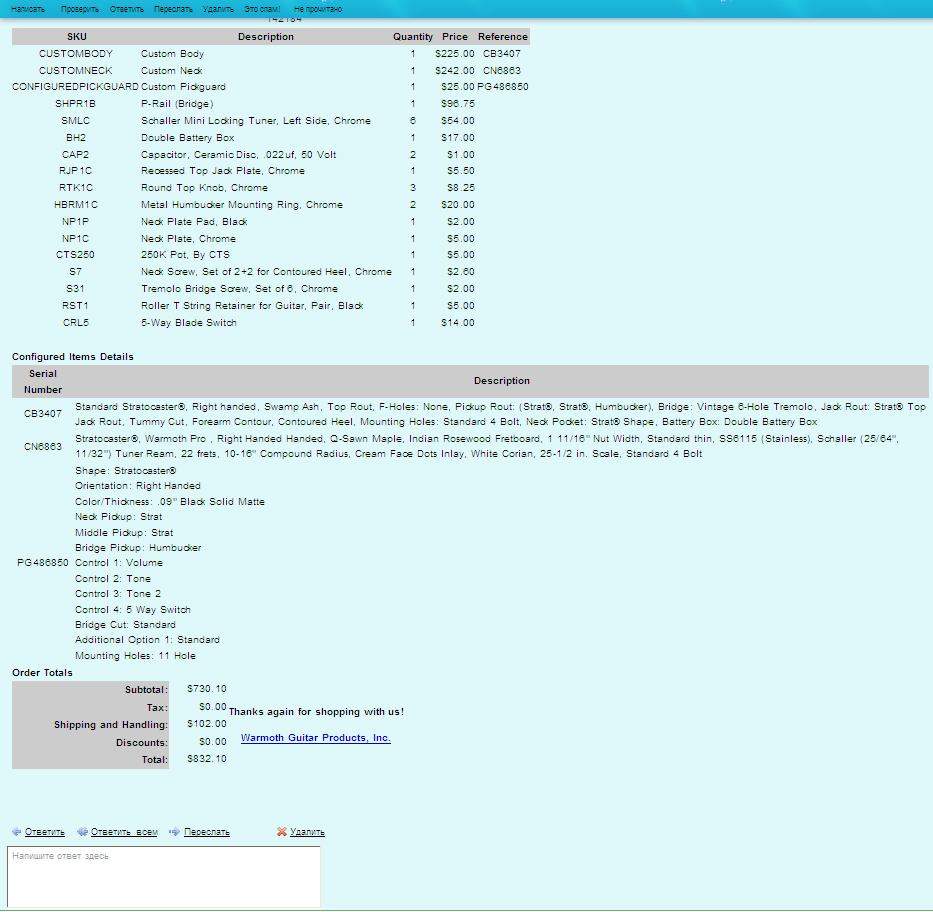Mark message with Это спам! in toolbar

[x=262, y=9]
